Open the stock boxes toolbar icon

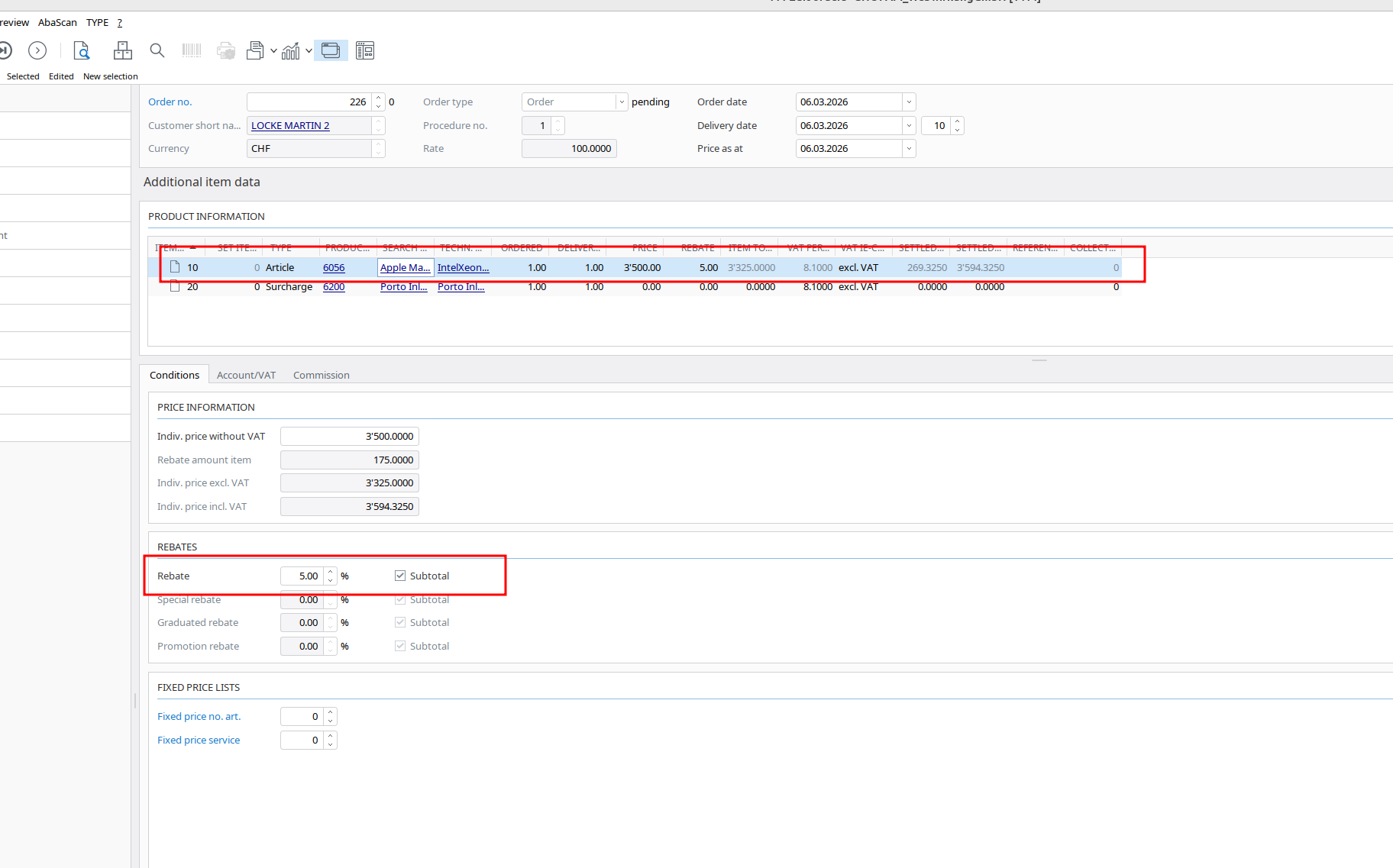(x=122, y=51)
